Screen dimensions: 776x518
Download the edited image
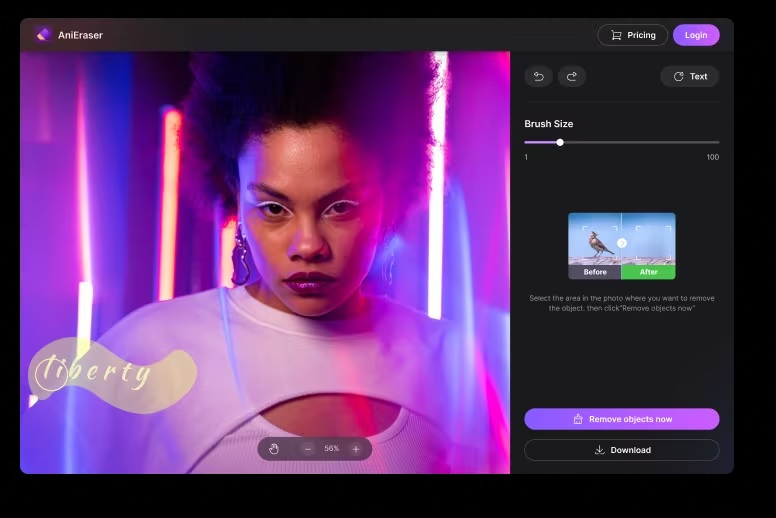622,450
